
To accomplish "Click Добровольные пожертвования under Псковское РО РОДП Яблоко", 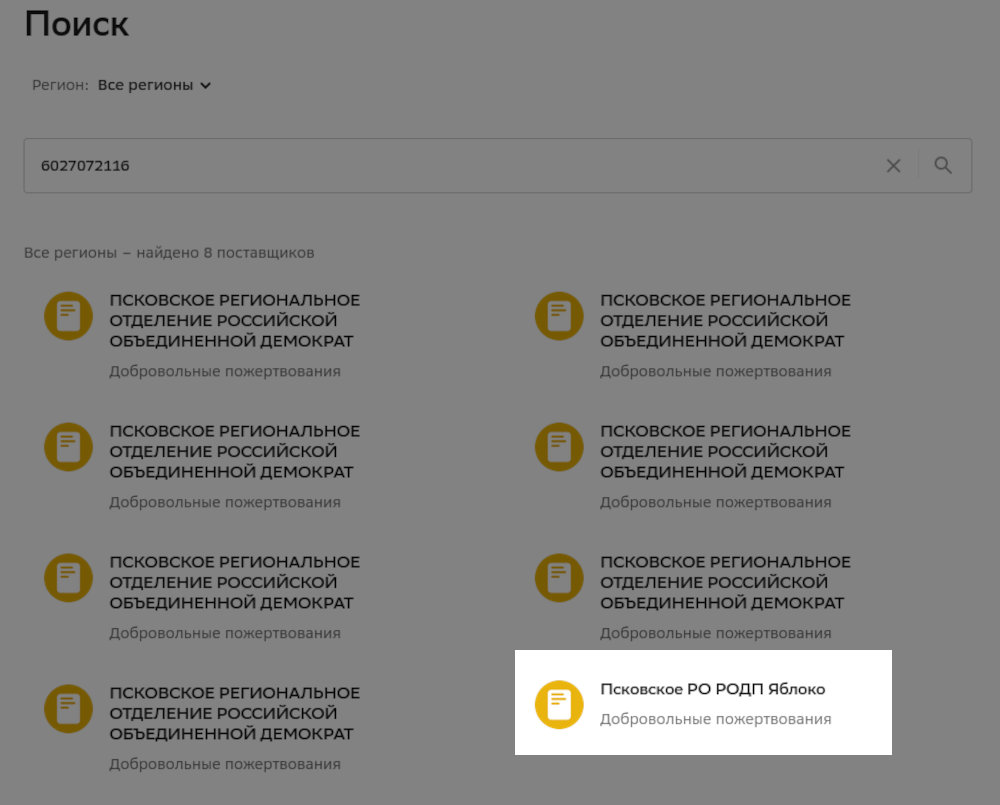I will coord(716,719).
